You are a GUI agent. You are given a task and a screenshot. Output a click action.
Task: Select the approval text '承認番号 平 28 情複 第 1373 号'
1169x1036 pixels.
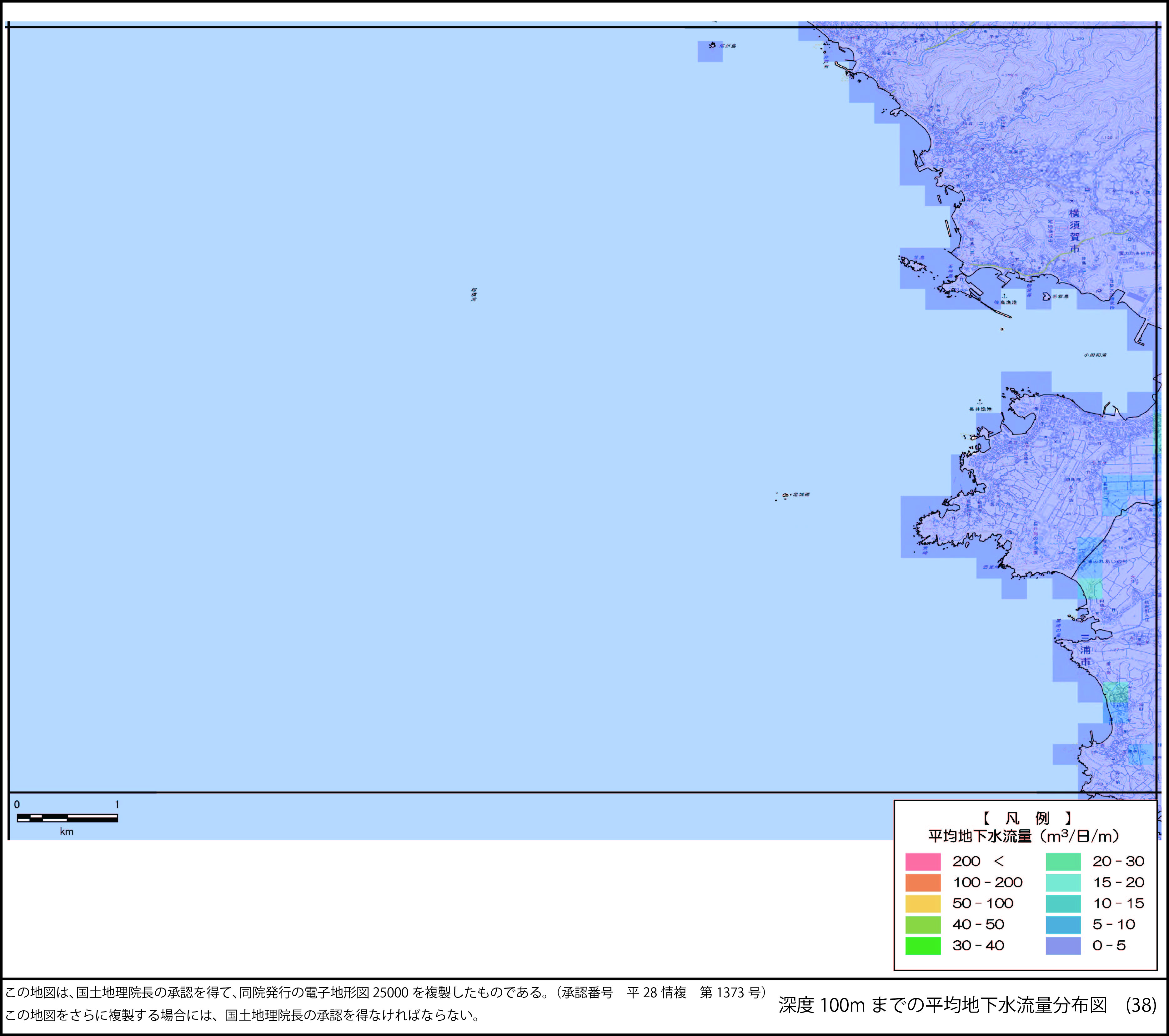click(661, 993)
